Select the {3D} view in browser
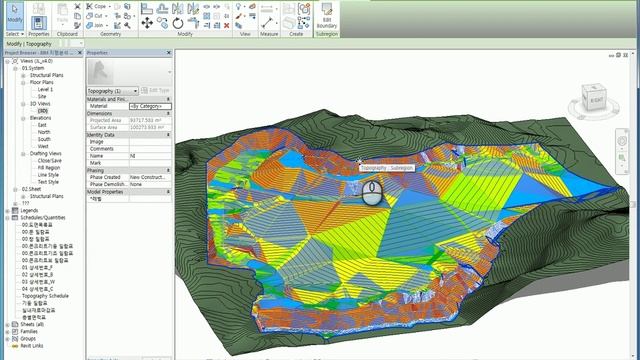The width and height of the screenshot is (640, 360). pos(43,111)
